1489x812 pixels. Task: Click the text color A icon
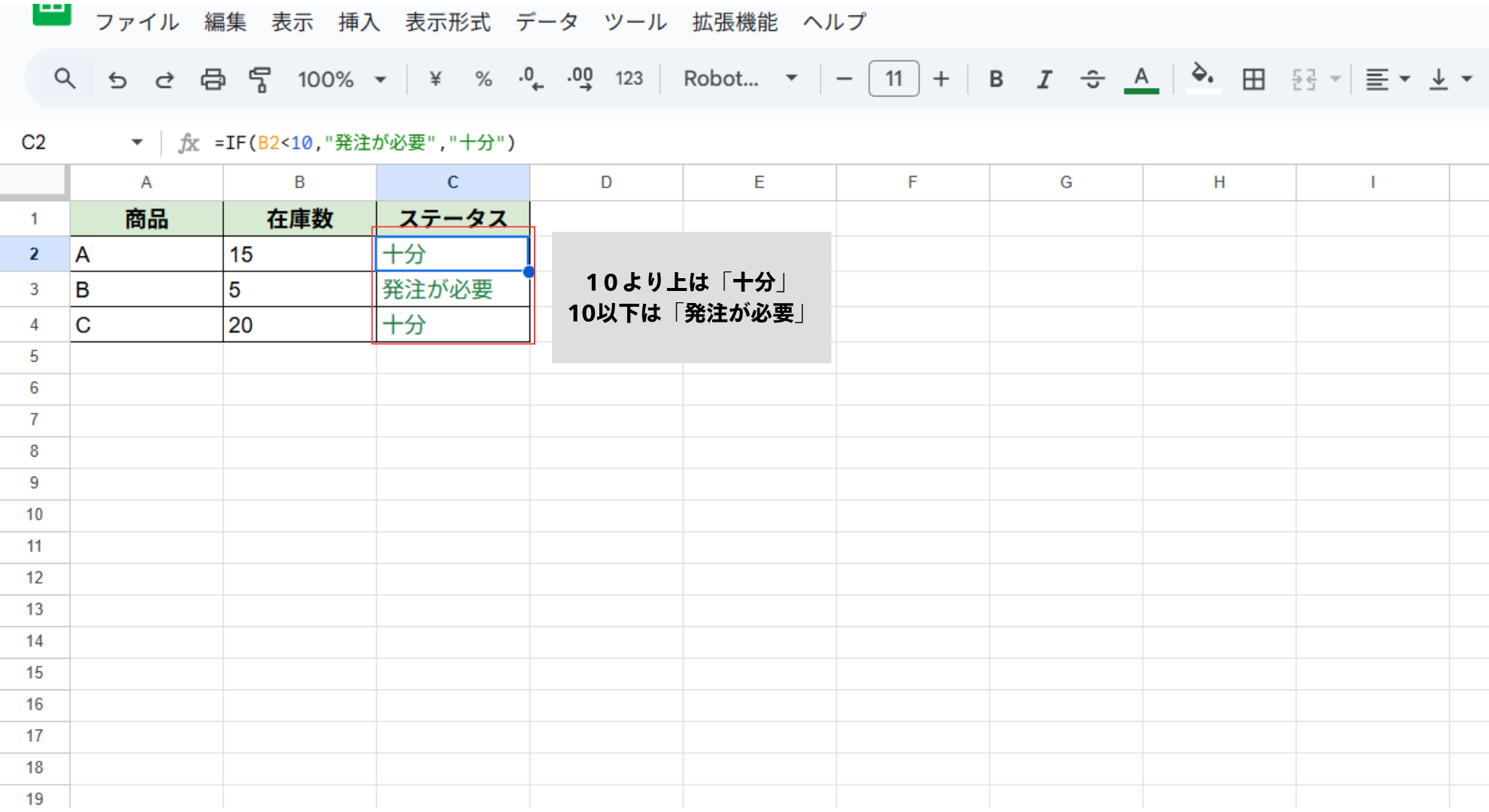coord(1141,79)
